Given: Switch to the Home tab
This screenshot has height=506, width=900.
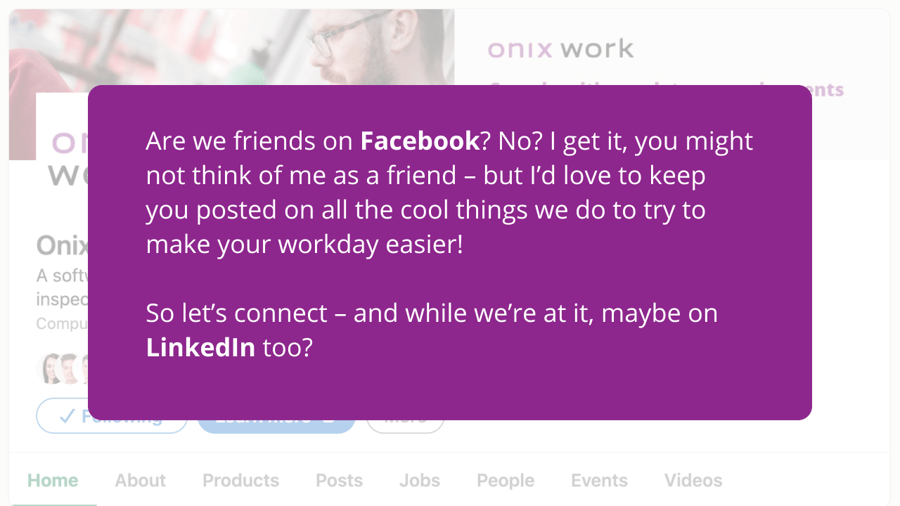Looking at the screenshot, I should [53, 480].
